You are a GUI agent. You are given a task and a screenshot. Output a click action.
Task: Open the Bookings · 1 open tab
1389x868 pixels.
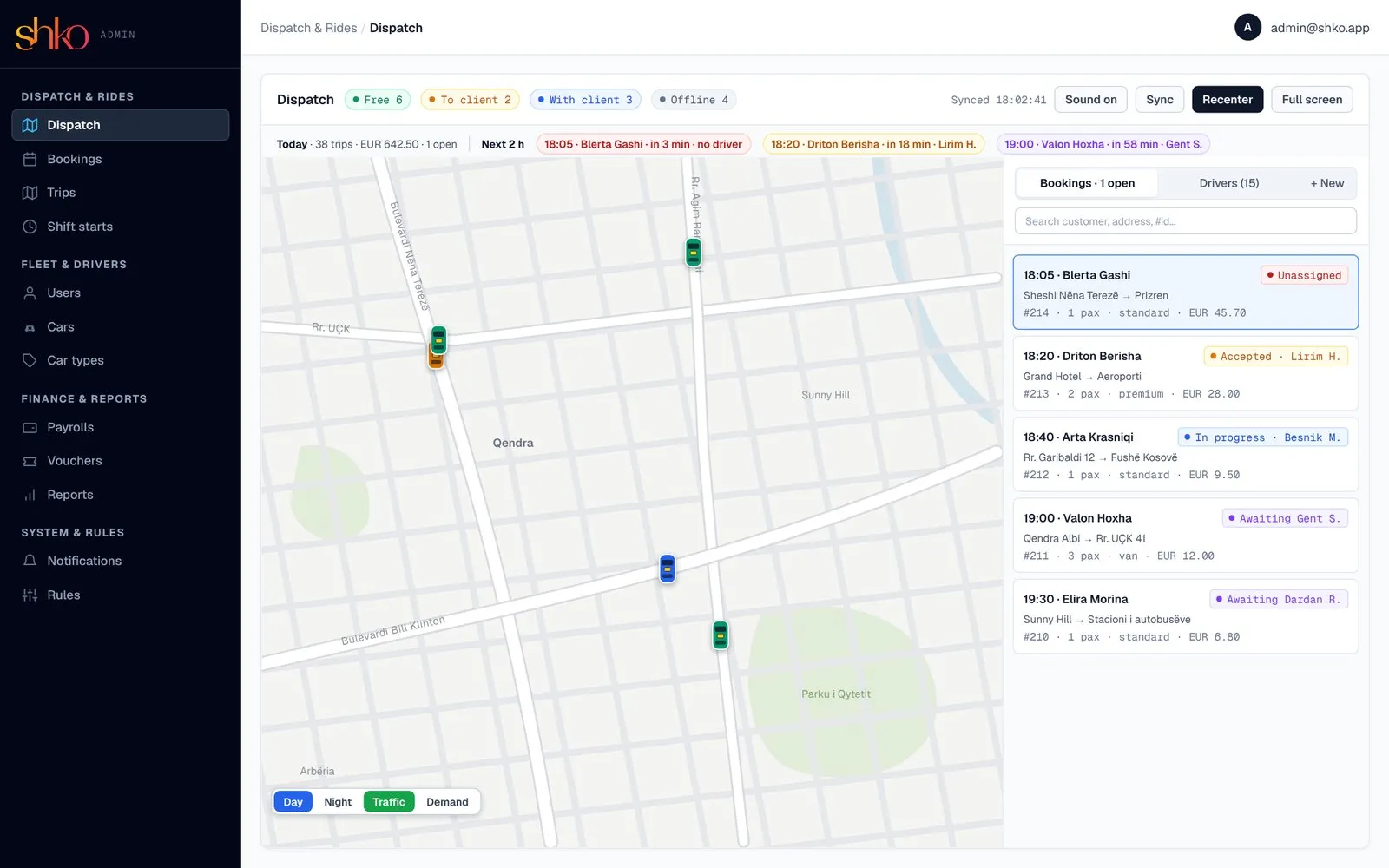[x=1087, y=183]
